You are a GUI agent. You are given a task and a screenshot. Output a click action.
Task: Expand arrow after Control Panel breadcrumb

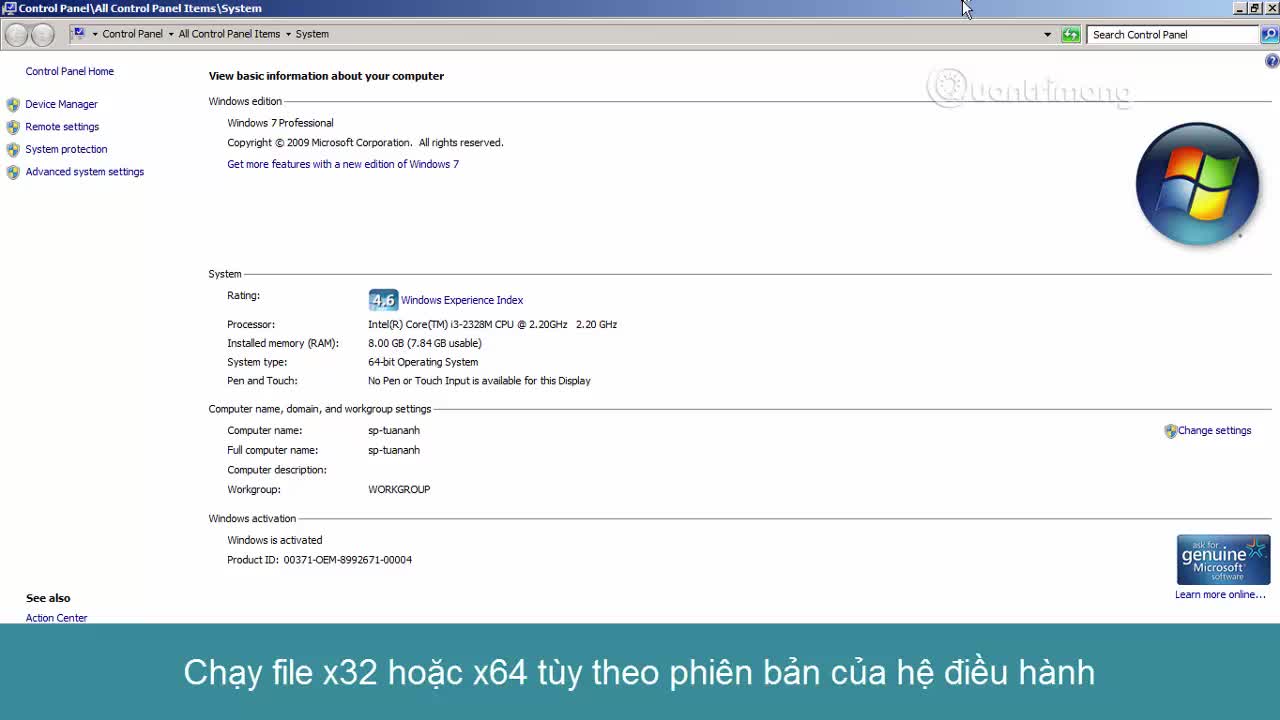tap(170, 34)
